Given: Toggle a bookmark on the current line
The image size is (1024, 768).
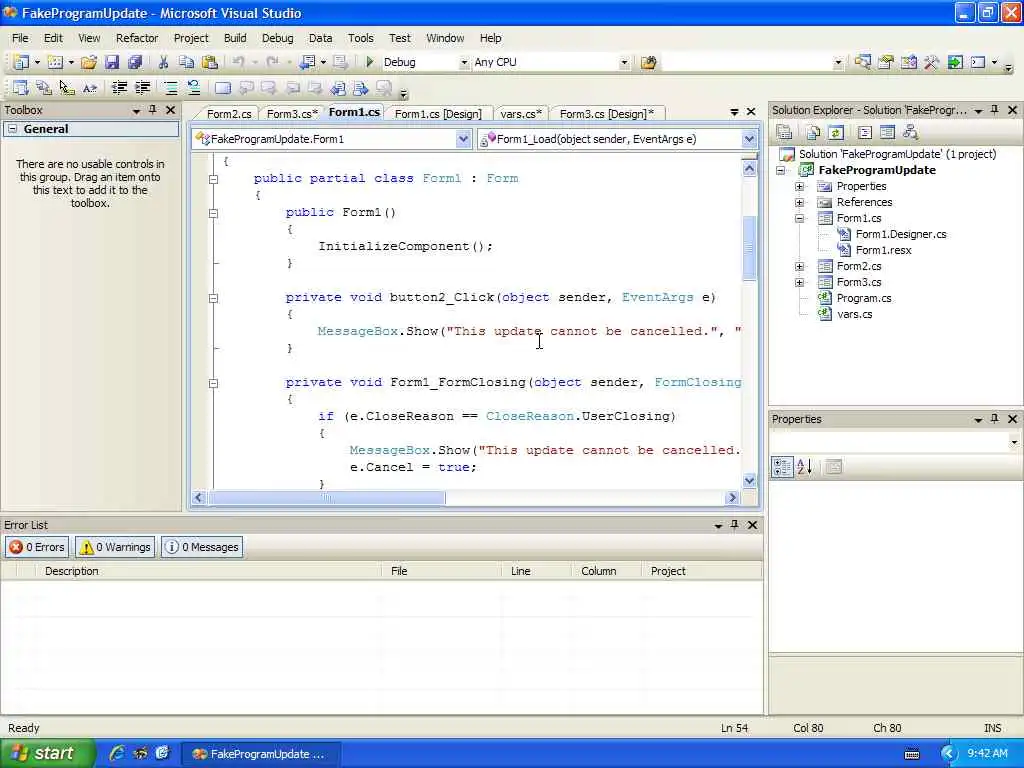Looking at the screenshot, I should pyautogui.click(x=223, y=88).
